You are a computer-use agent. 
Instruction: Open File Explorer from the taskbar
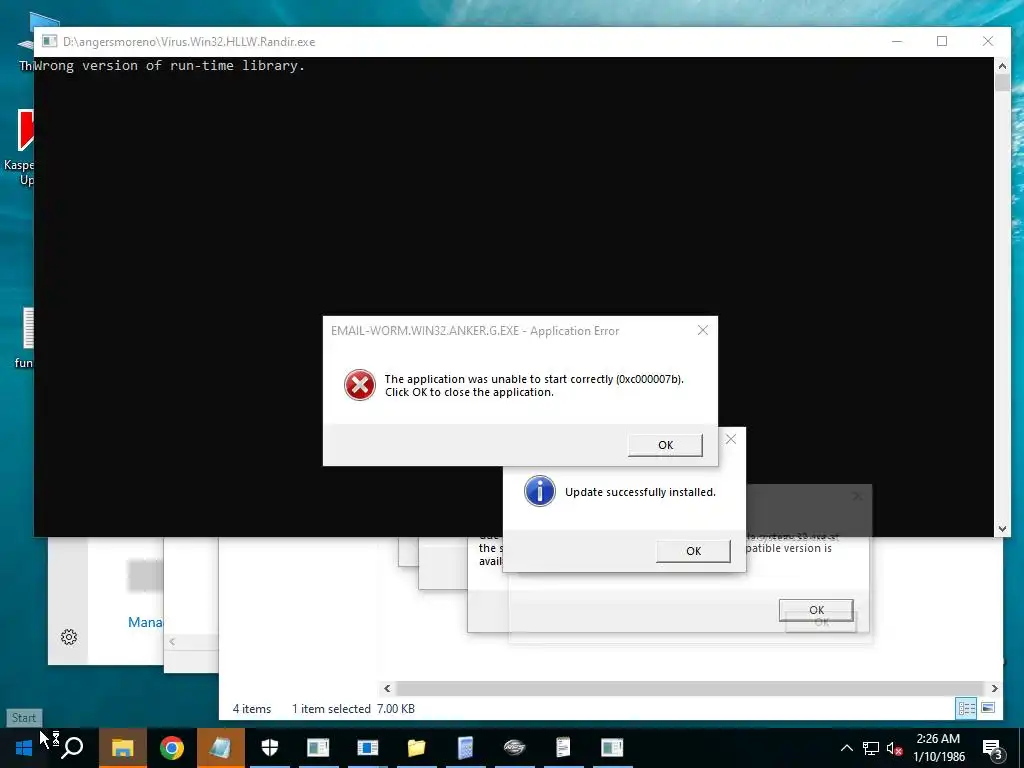[x=122, y=748]
